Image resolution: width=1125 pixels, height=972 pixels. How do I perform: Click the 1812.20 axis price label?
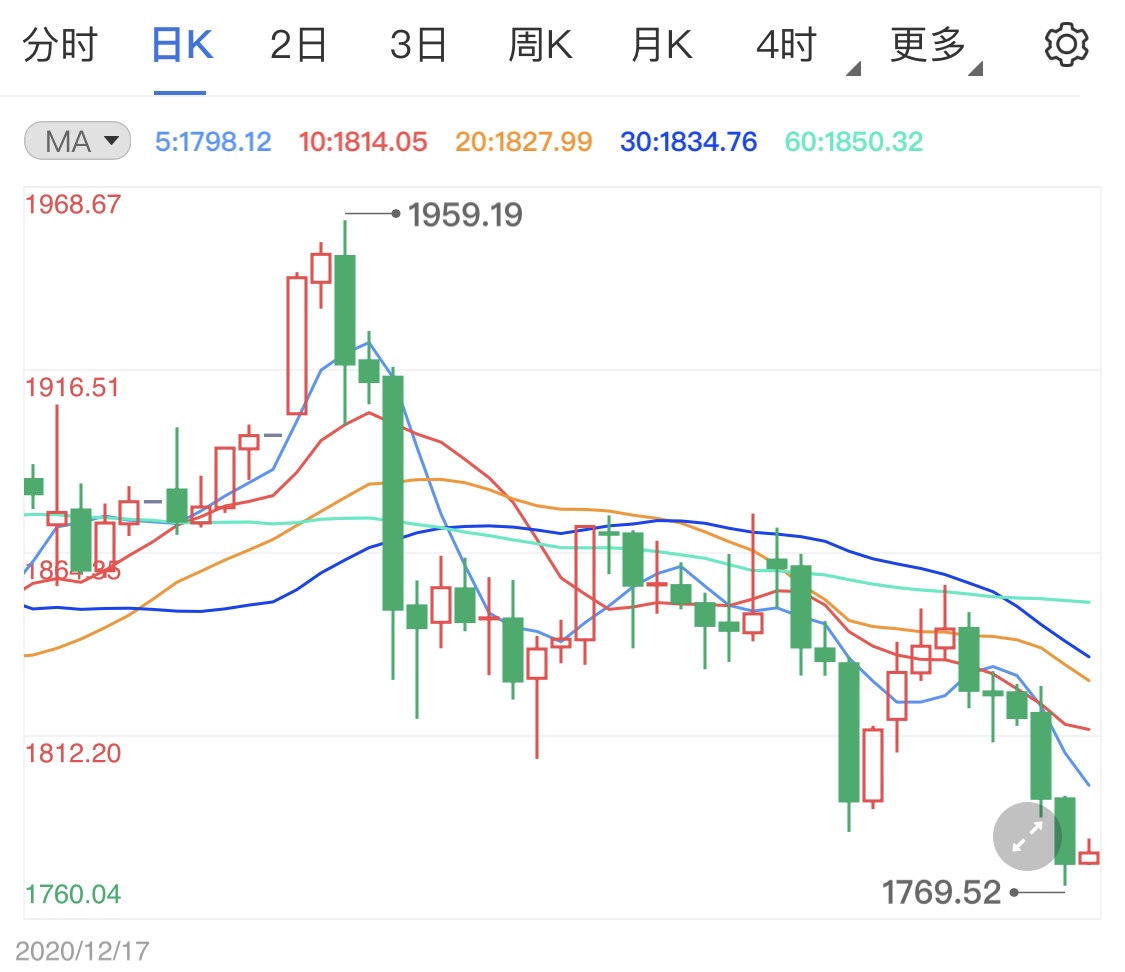73,753
